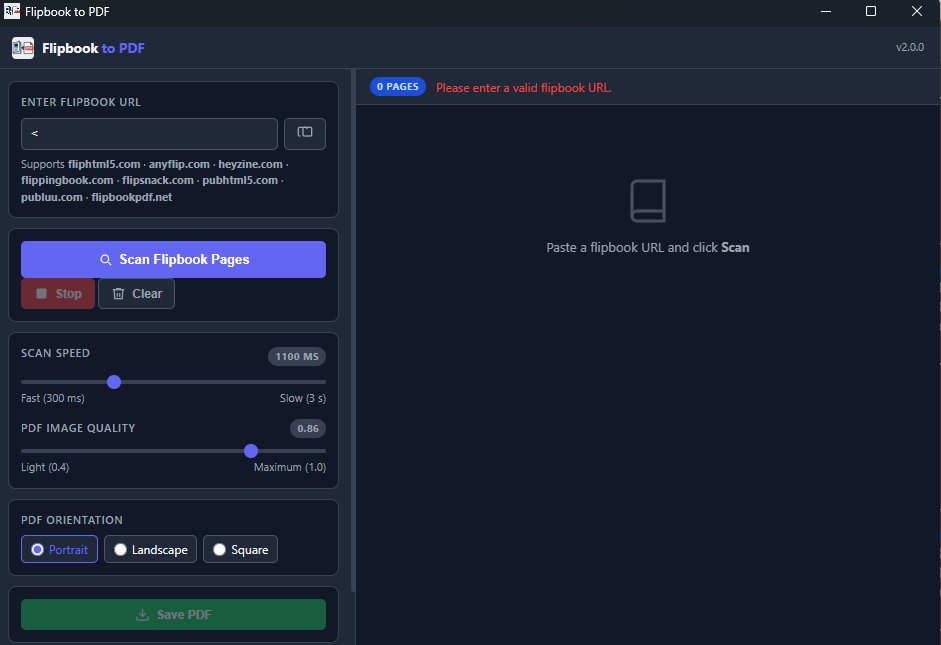Select Portrait PDF orientation

pos(59,549)
